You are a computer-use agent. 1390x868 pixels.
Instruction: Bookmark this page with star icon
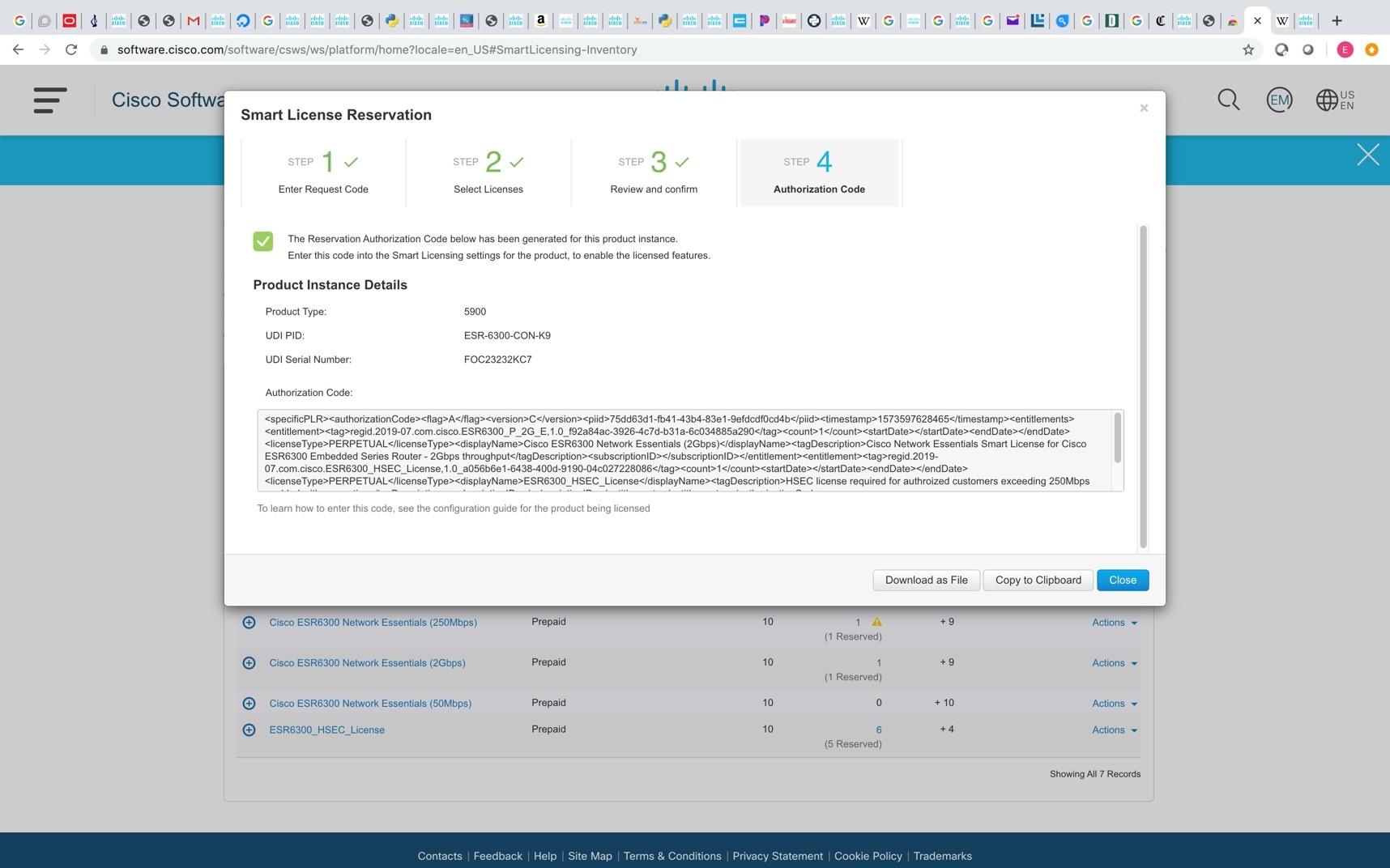(1248, 49)
